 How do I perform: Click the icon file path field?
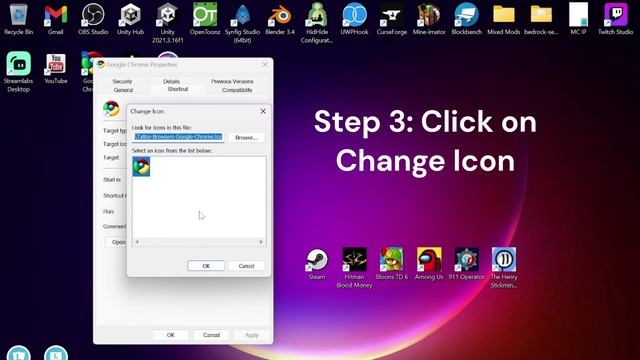(178, 137)
